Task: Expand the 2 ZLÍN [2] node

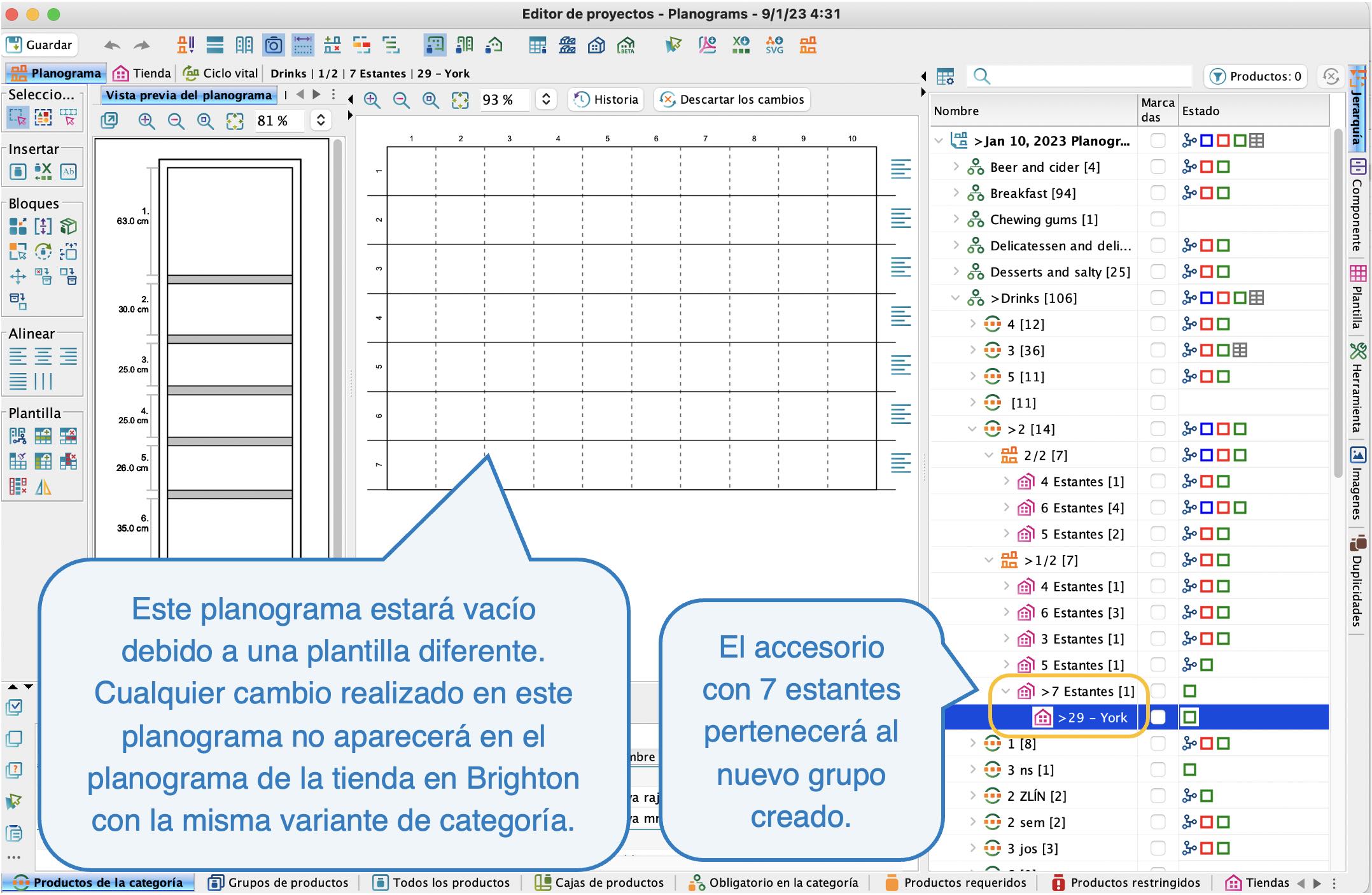Action: pos(972,796)
